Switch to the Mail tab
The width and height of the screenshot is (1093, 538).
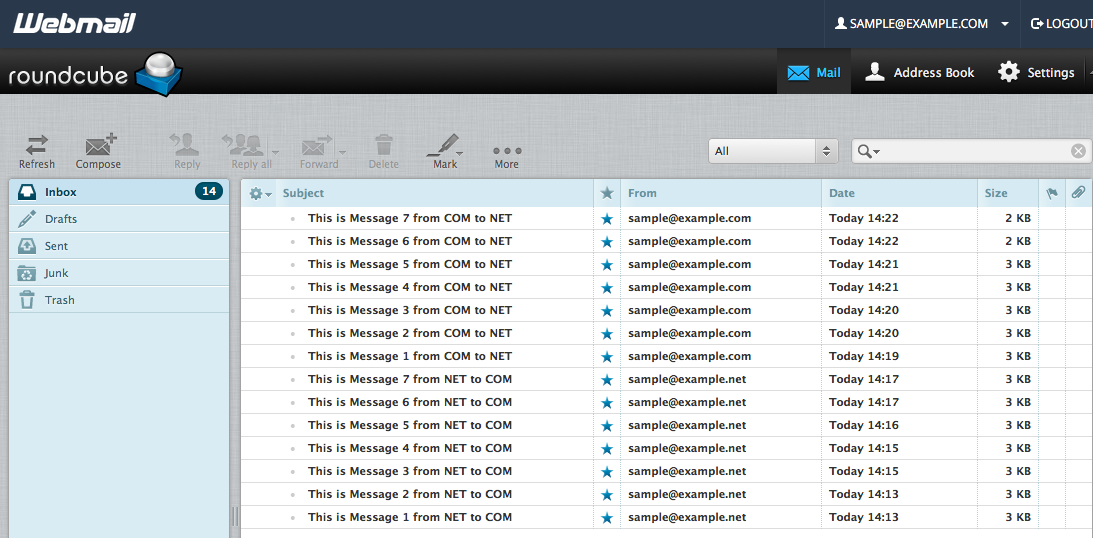(x=814, y=72)
